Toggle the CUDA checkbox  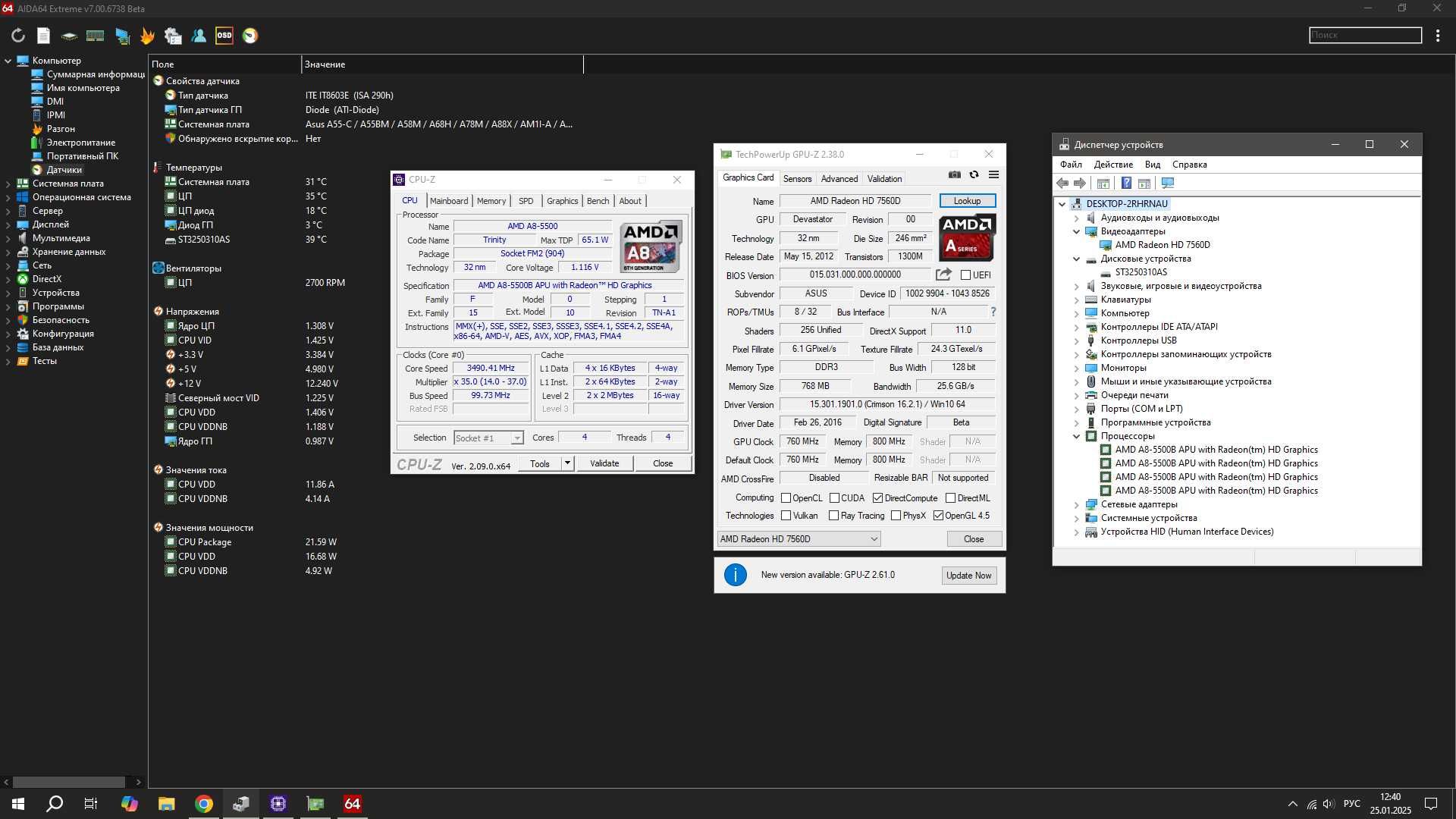pyautogui.click(x=834, y=498)
